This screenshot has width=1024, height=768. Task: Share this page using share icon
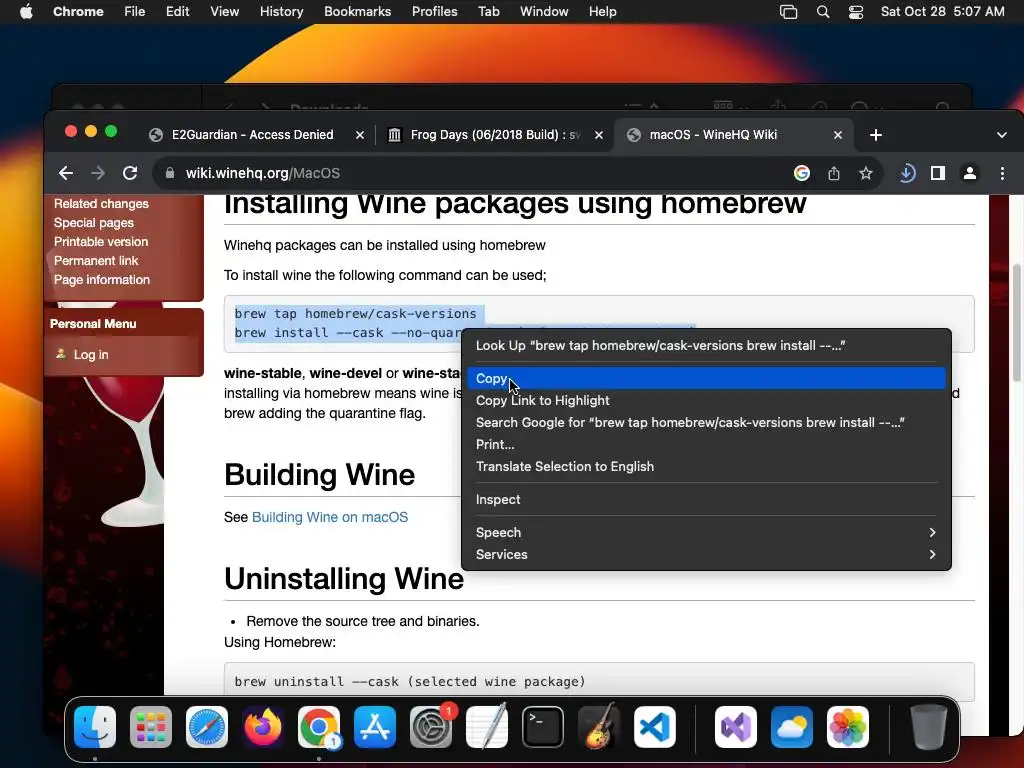pyautogui.click(x=834, y=173)
